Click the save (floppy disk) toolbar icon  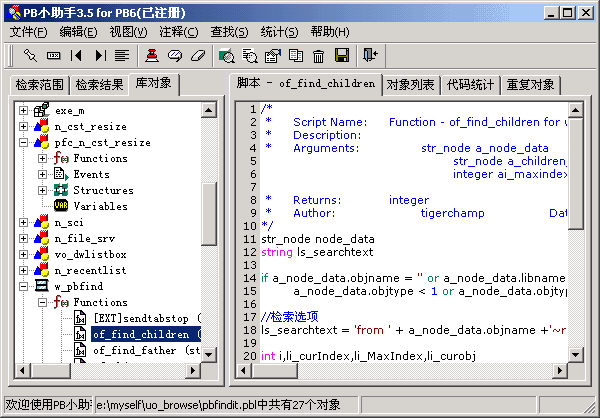[x=341, y=55]
